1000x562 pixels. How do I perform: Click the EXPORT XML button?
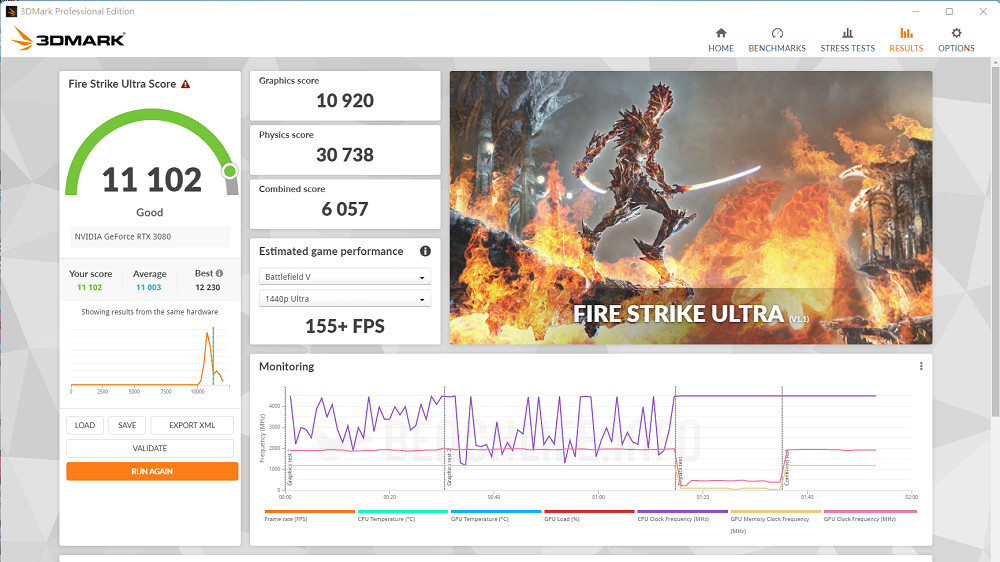192,425
